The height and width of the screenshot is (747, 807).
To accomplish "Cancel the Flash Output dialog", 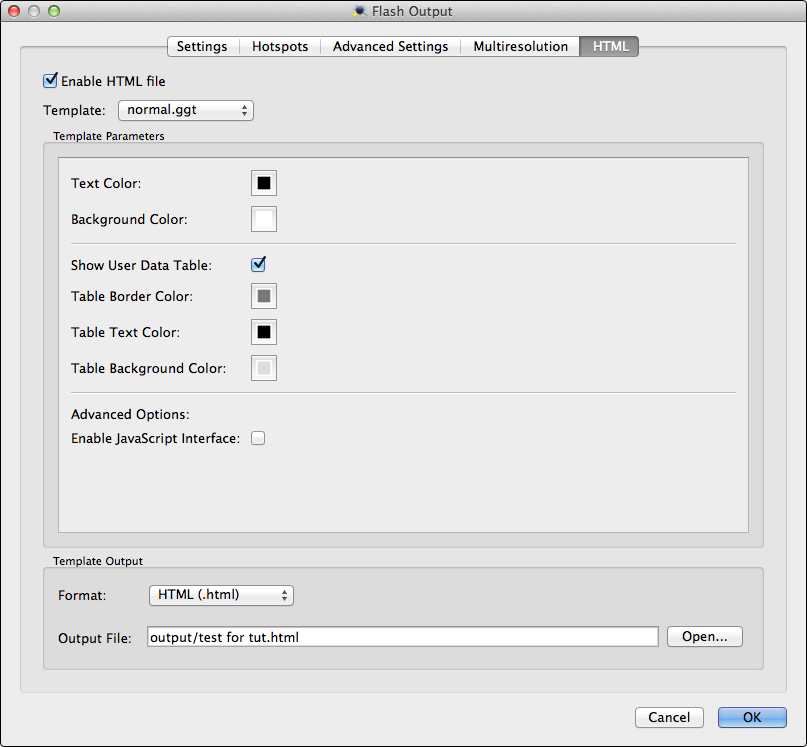I will [x=669, y=717].
